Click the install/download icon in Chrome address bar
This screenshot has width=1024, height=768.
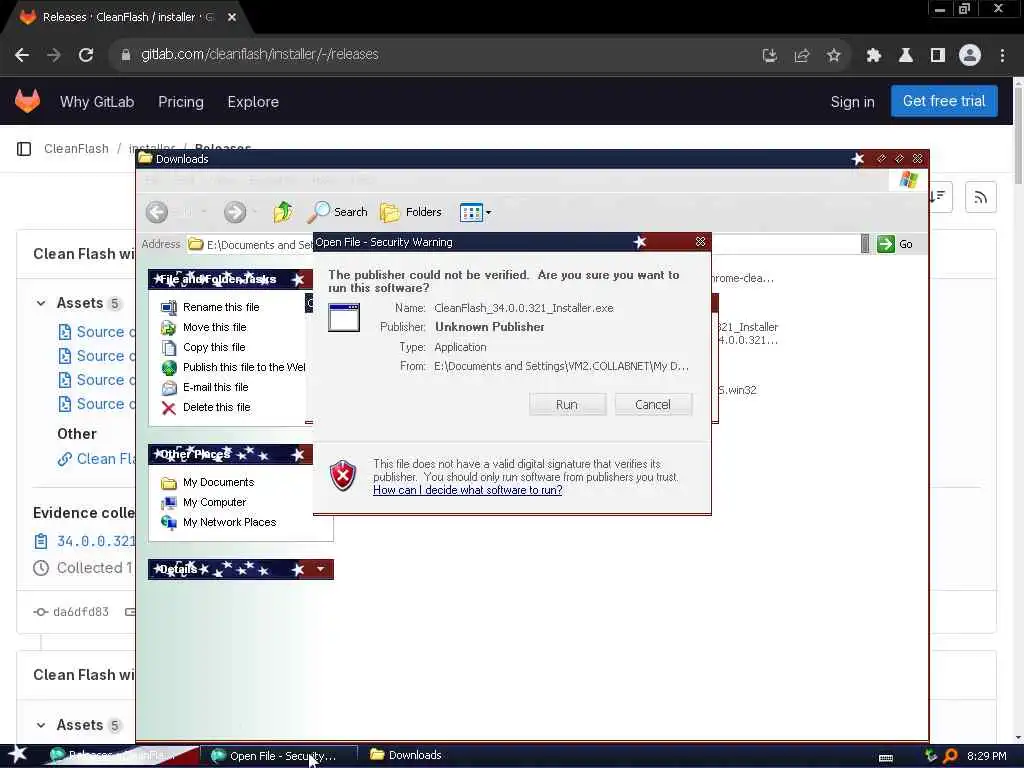[770, 56]
